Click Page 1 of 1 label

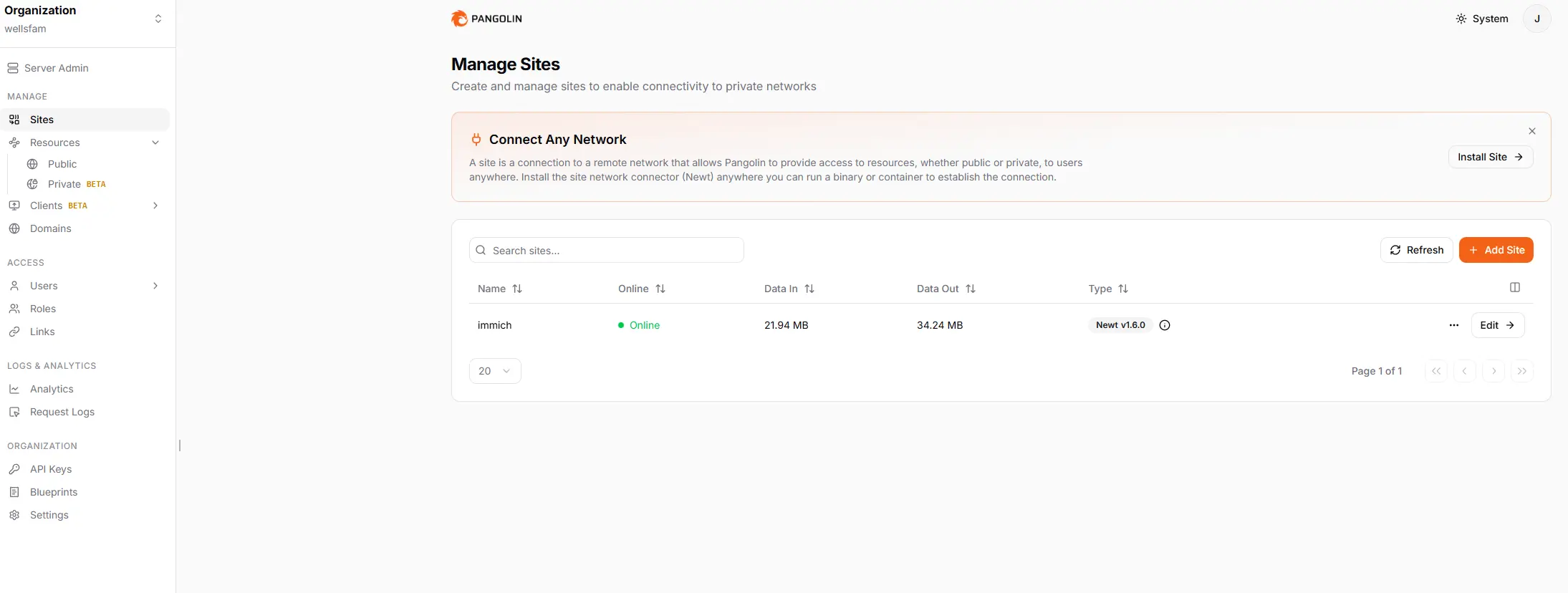coord(1377,371)
